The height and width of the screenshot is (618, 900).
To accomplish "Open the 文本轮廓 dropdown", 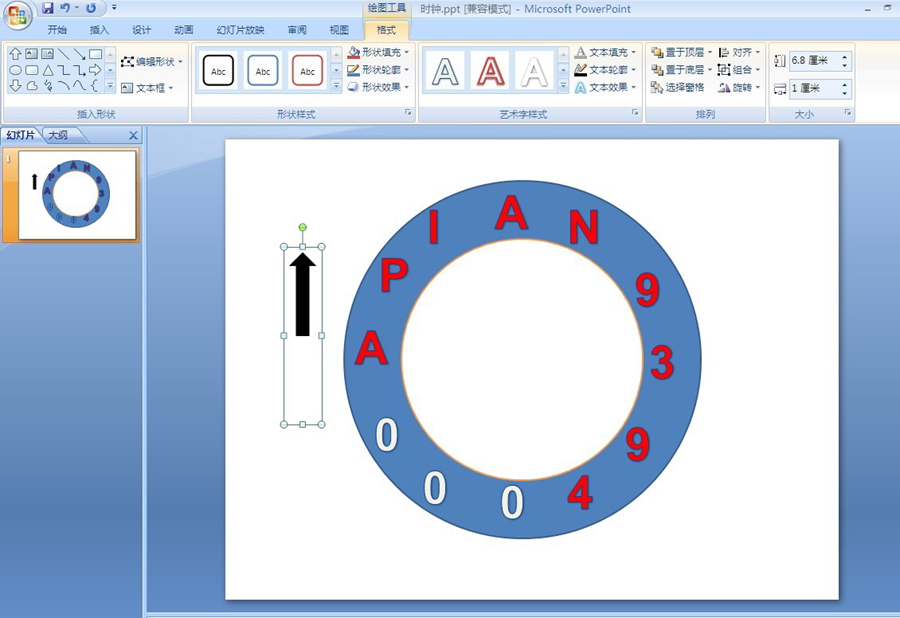I will pyautogui.click(x=606, y=69).
